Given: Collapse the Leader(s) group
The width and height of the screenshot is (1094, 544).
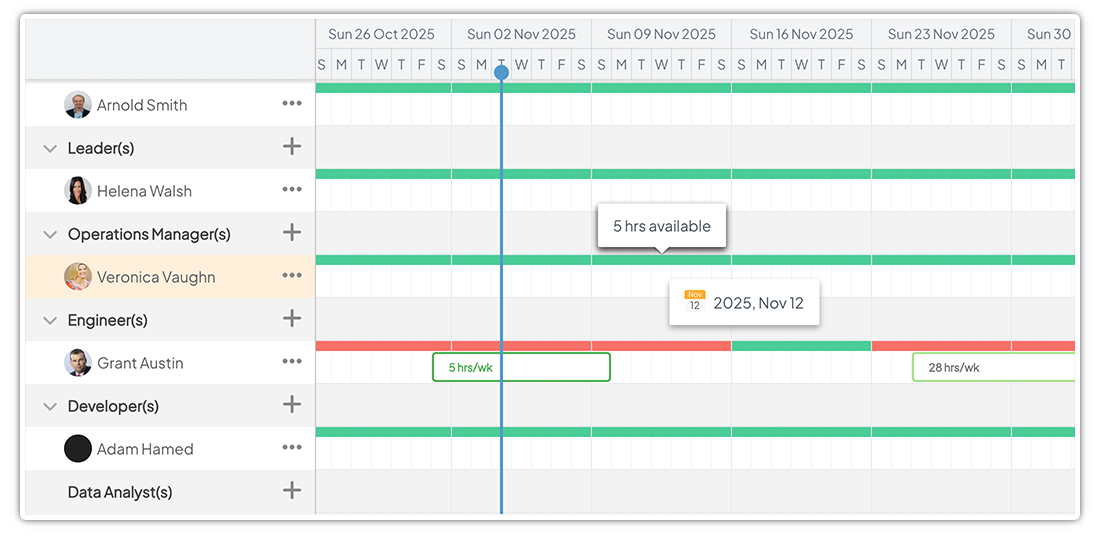Looking at the screenshot, I should [50, 148].
